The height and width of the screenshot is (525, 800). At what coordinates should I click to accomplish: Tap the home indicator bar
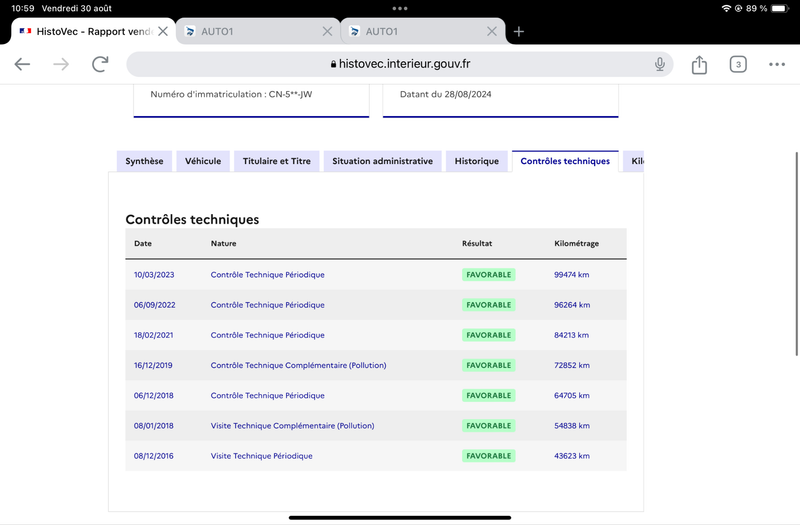[x=400, y=518]
